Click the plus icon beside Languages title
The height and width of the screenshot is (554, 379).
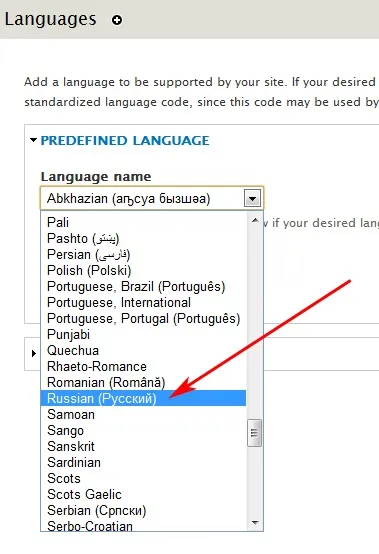(x=117, y=20)
